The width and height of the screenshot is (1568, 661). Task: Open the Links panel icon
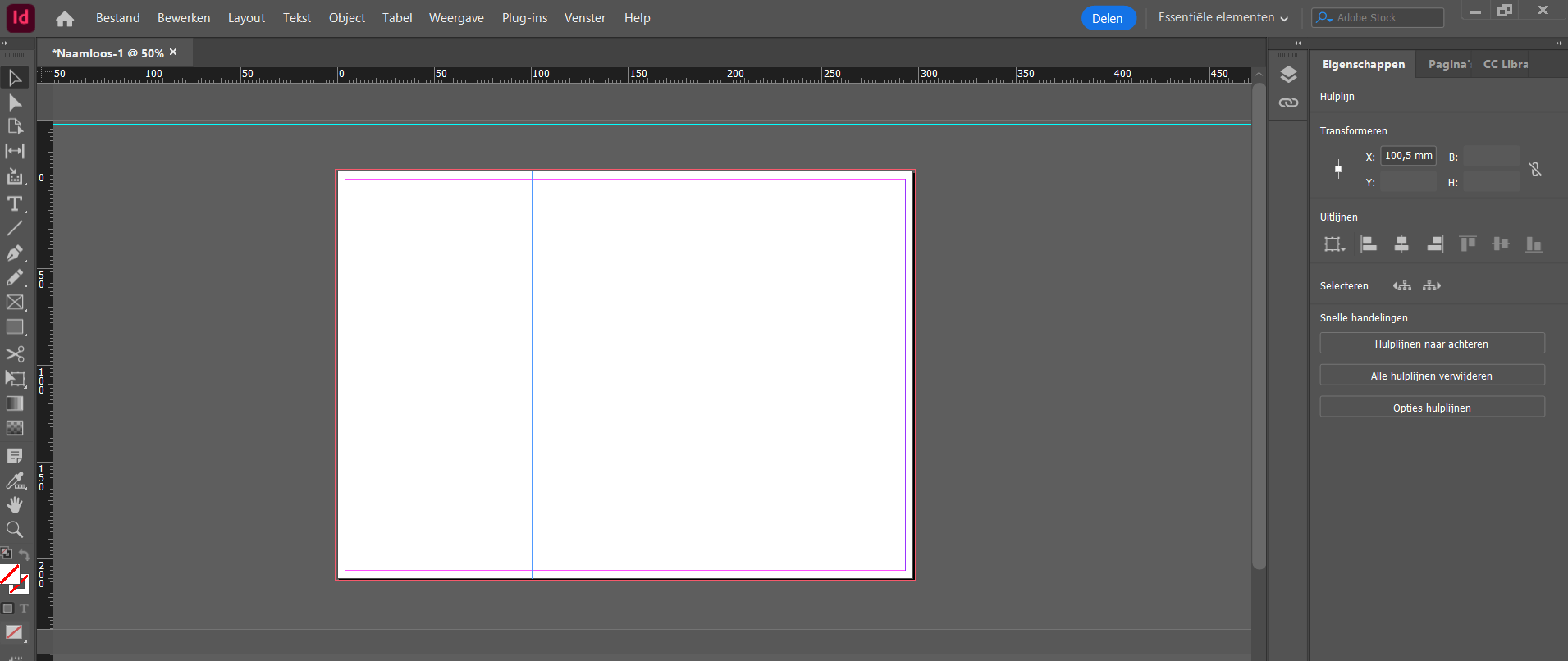click(1288, 103)
